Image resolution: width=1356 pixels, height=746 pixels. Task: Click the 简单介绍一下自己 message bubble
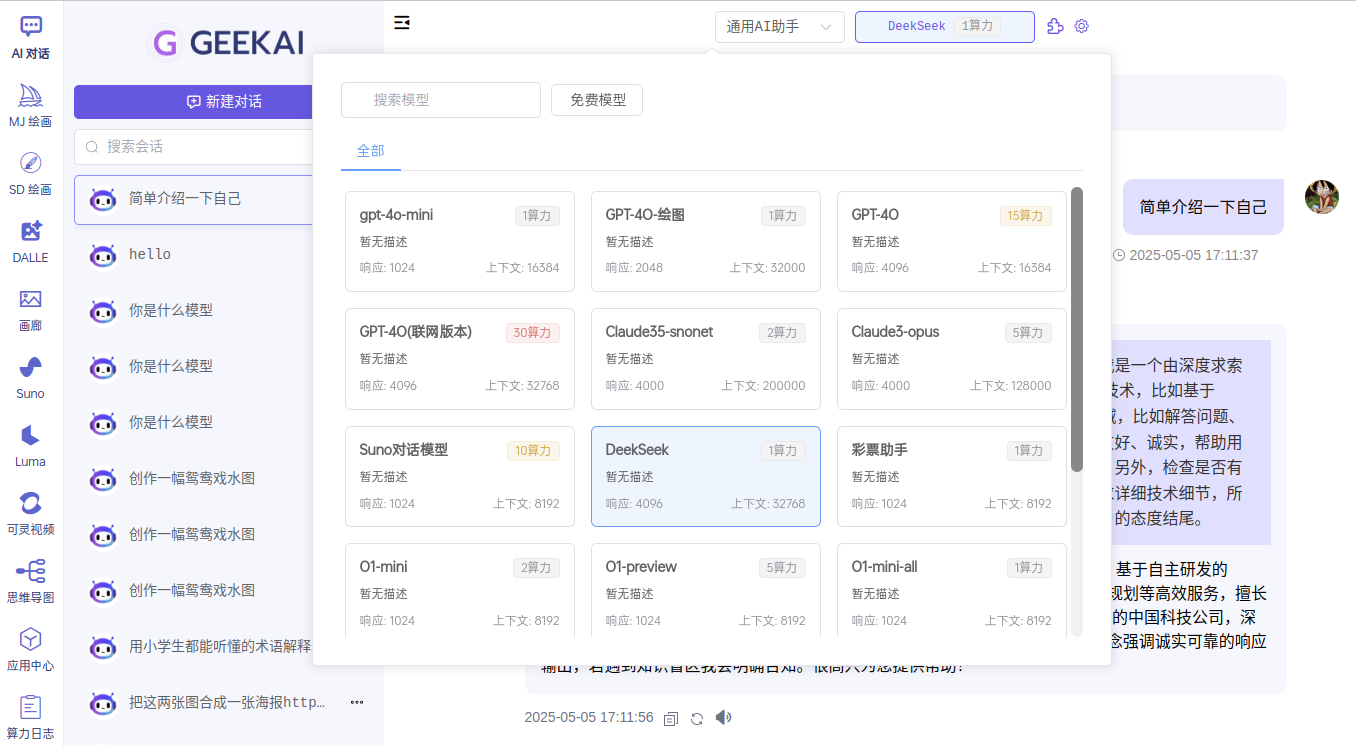click(1203, 207)
